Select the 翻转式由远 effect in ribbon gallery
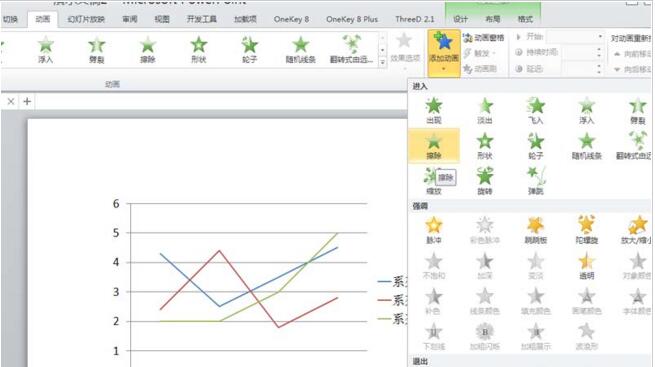Screen dimensions: 655x367 click(351, 50)
